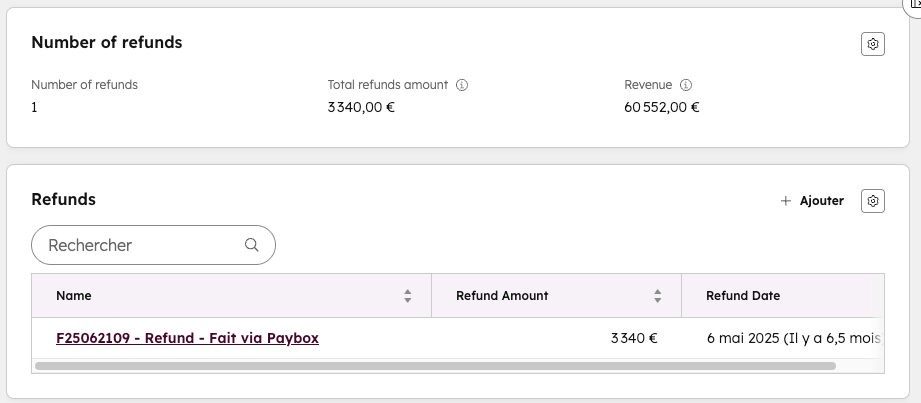Click info icon beside Total refunds amount

(x=462, y=85)
